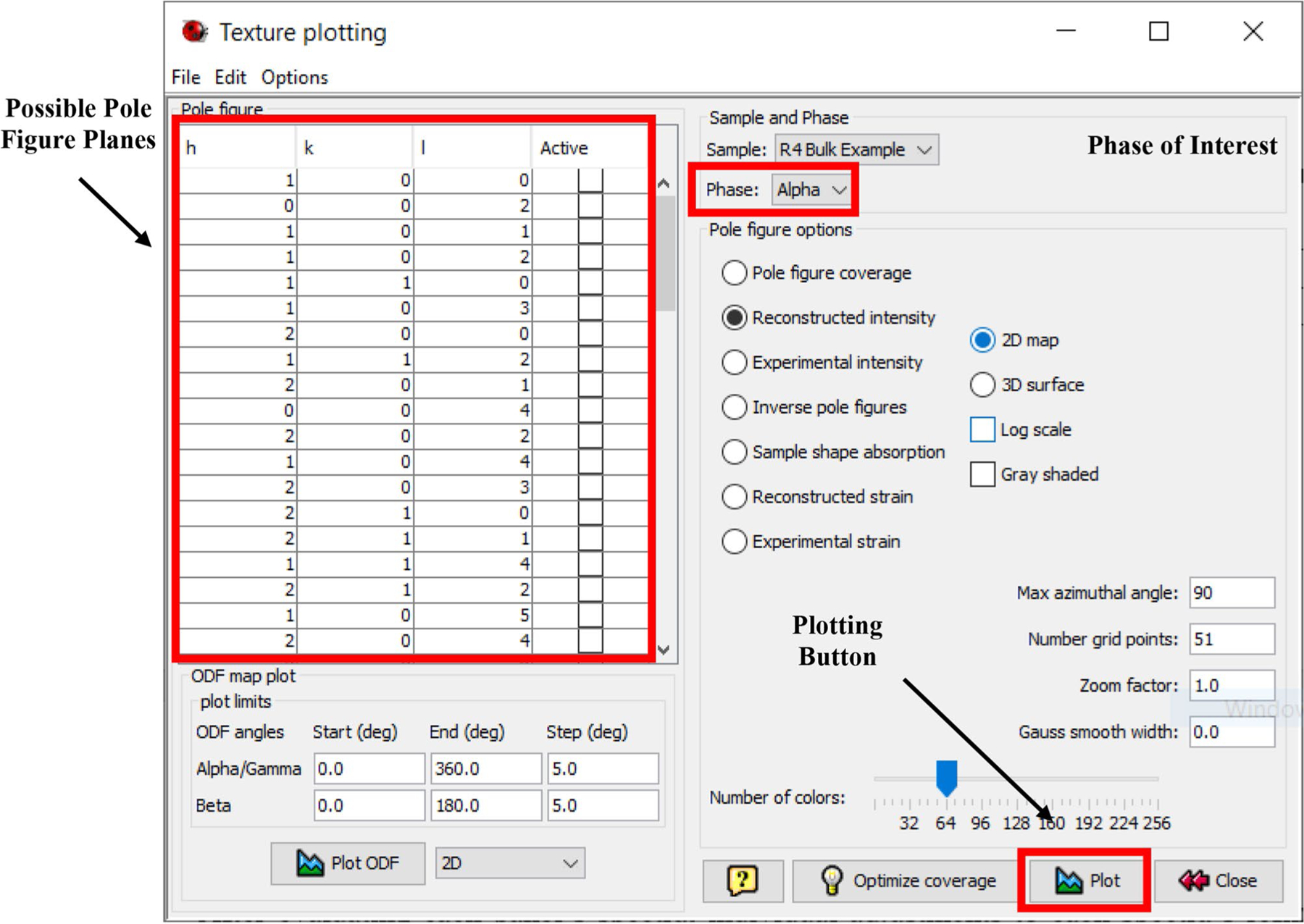
Task: Click the Active column header
Action: [x=590, y=148]
